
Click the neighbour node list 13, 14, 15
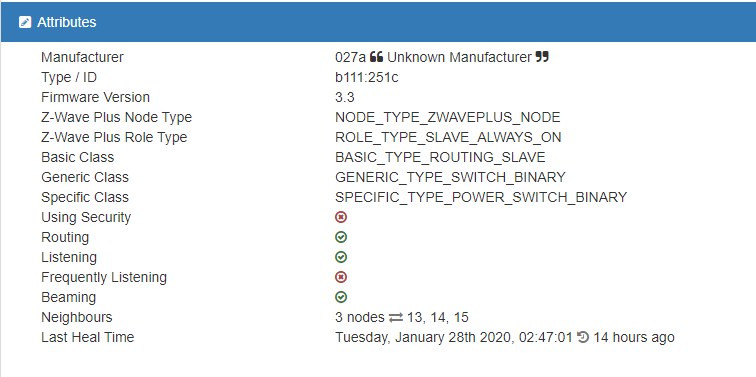[x=438, y=318]
